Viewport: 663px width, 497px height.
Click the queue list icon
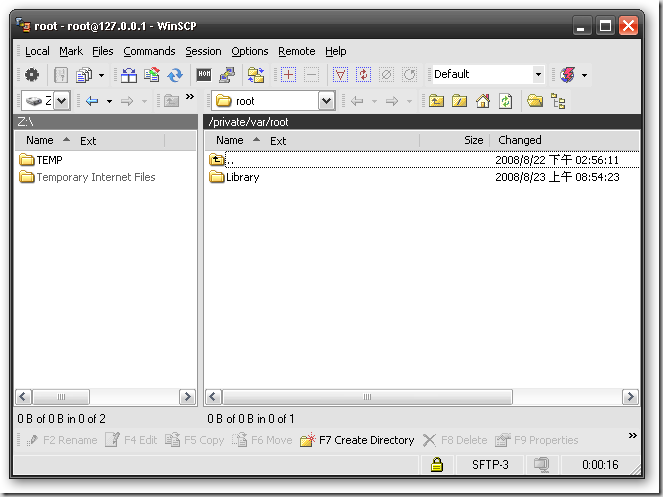[x=84, y=75]
